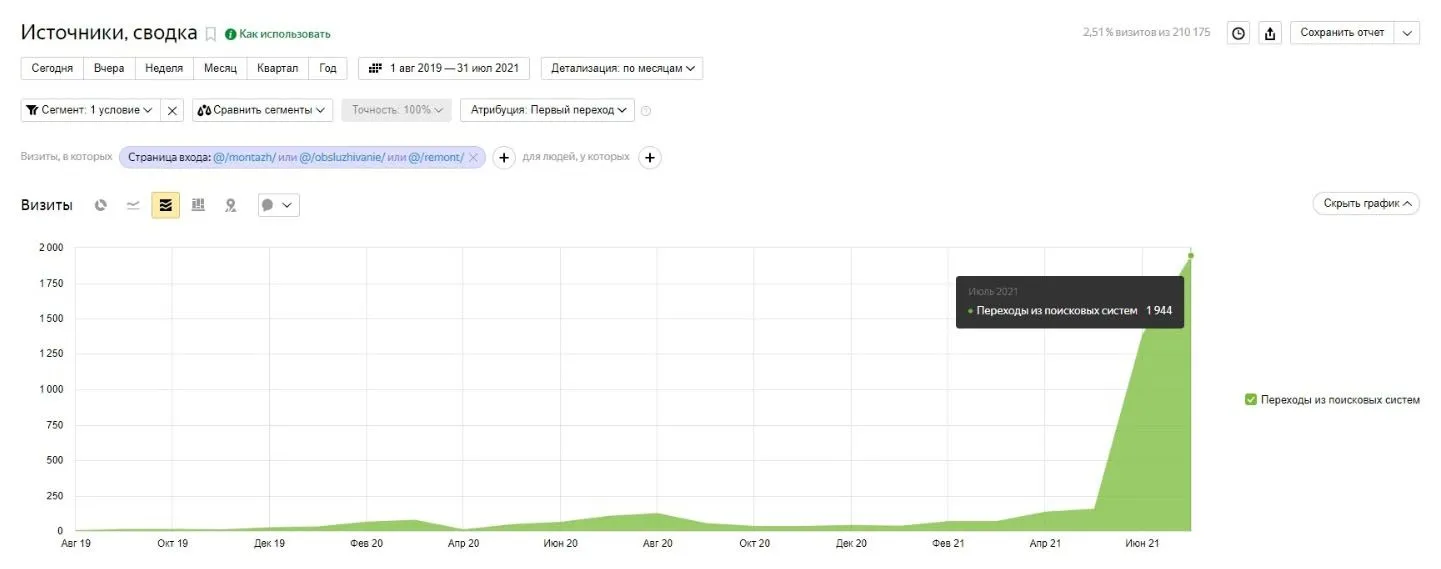Remove the 'Страница входа' condition chip
This screenshot has height=569, width=1441.
[x=474, y=157]
